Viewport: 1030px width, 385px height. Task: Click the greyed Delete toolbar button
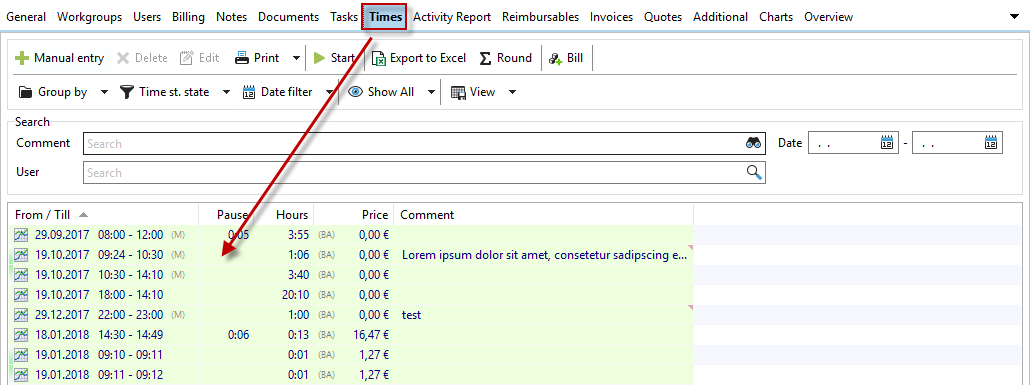[142, 58]
